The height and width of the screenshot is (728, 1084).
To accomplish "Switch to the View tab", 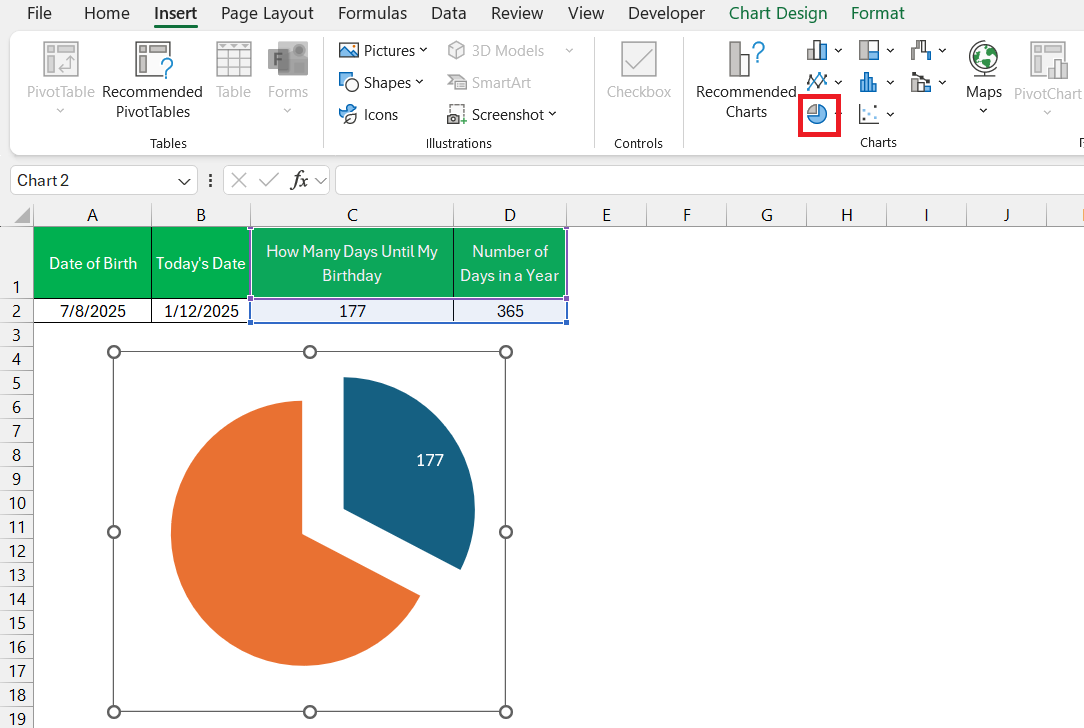I will 586,13.
